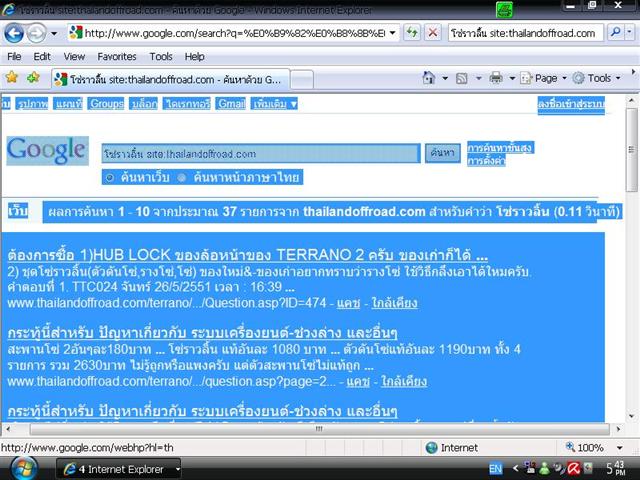Click the Google search query input field
This screenshot has width=640, height=480.
pyautogui.click(x=260, y=153)
